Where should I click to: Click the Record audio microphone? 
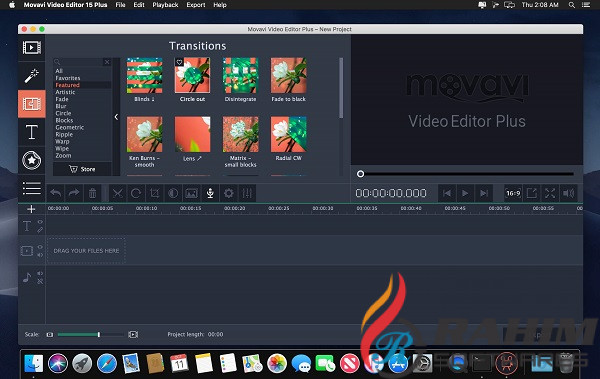210,193
